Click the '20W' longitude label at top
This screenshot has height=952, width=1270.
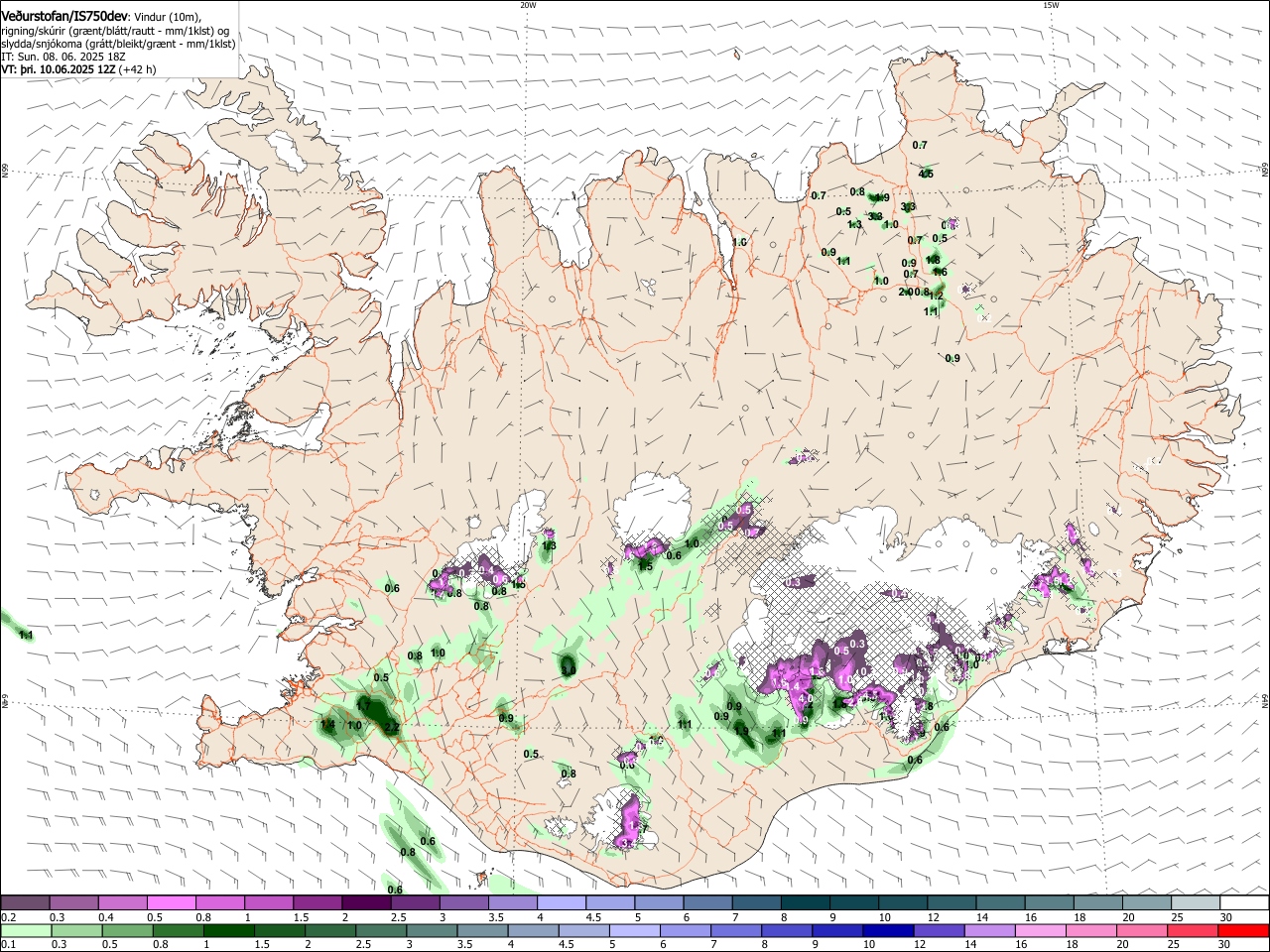click(528, 5)
